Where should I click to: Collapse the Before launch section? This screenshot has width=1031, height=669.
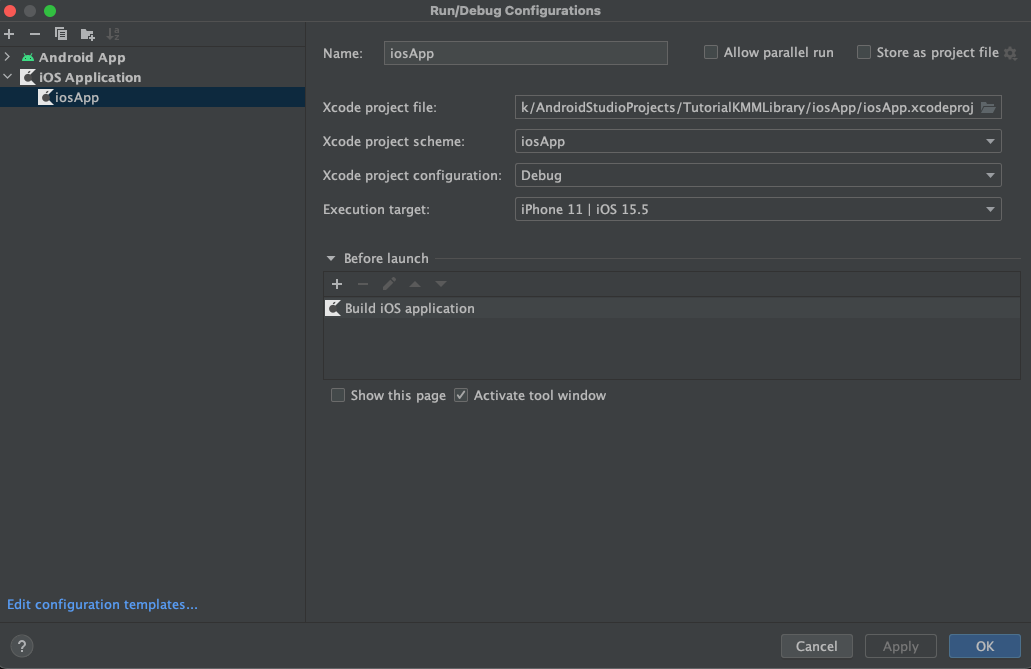330,258
